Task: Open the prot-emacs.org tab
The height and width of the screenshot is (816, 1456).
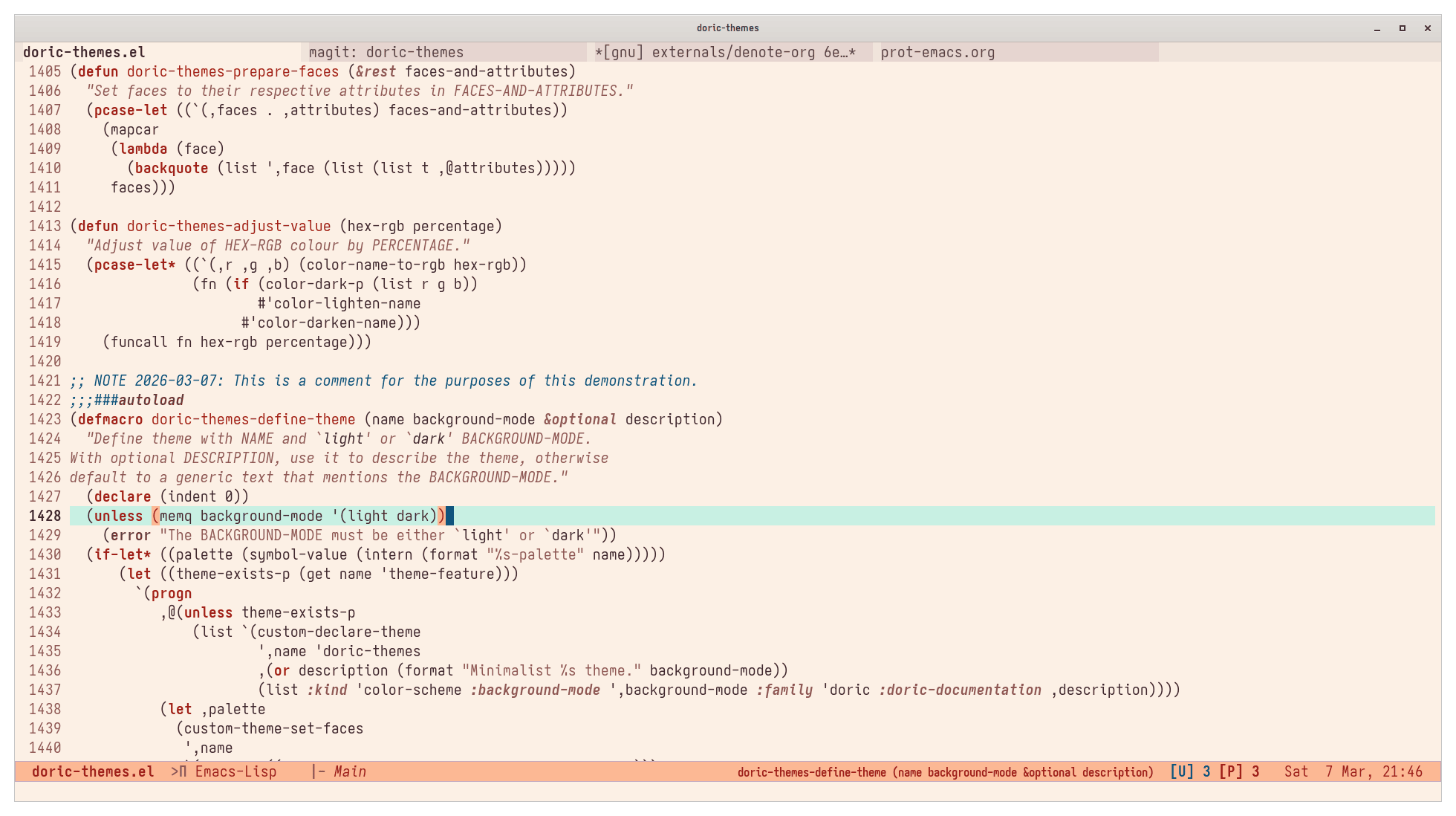Action: point(937,52)
